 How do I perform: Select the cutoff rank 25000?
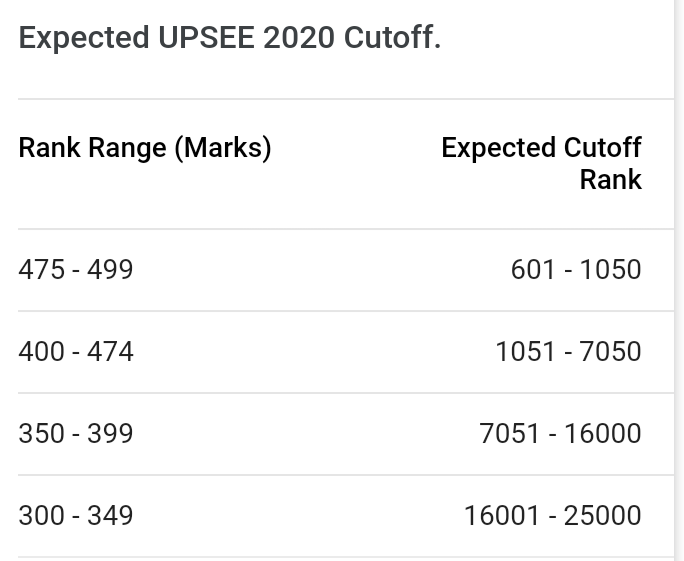[603, 516]
